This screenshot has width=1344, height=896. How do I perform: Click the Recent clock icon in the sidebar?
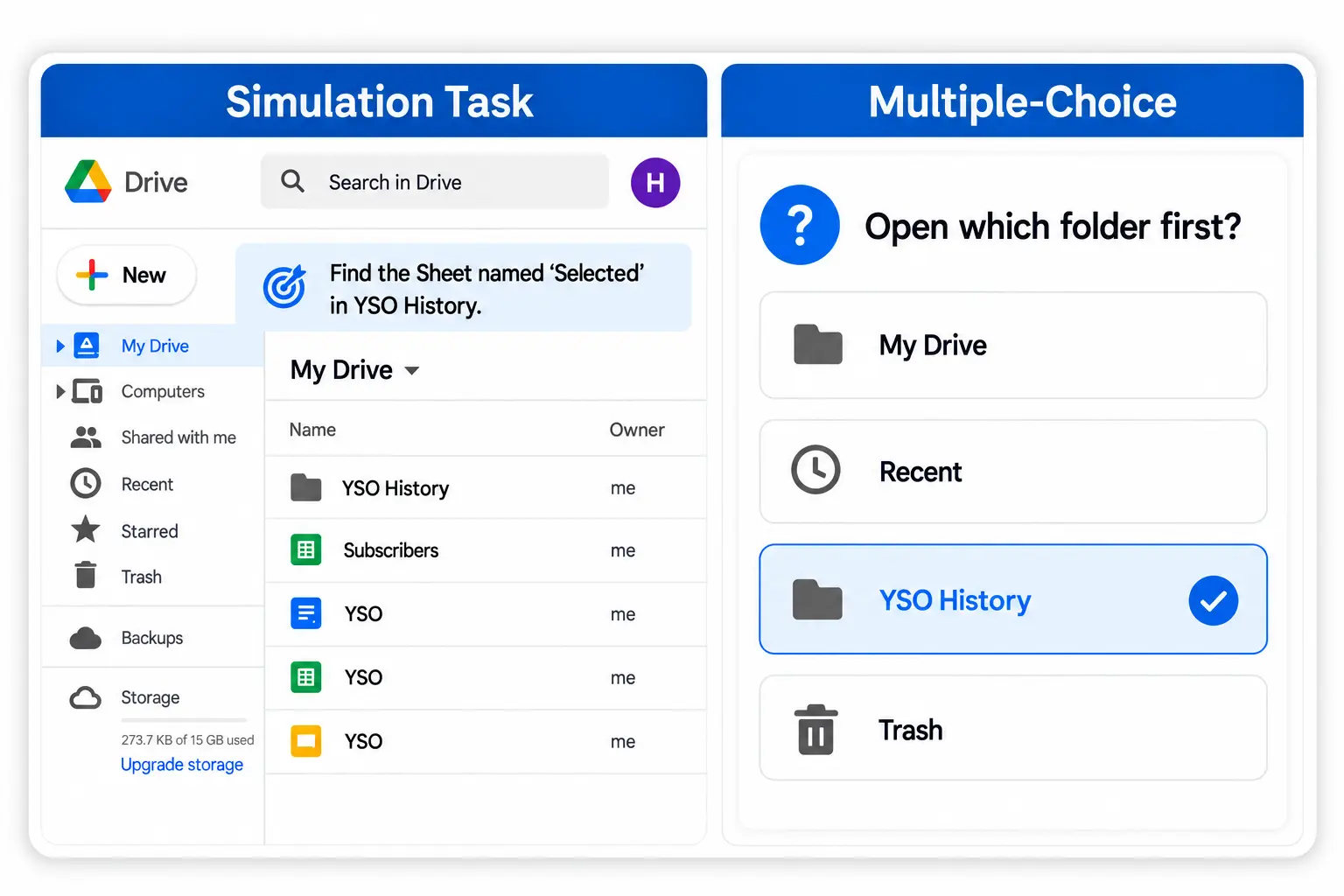pyautogui.click(x=86, y=484)
